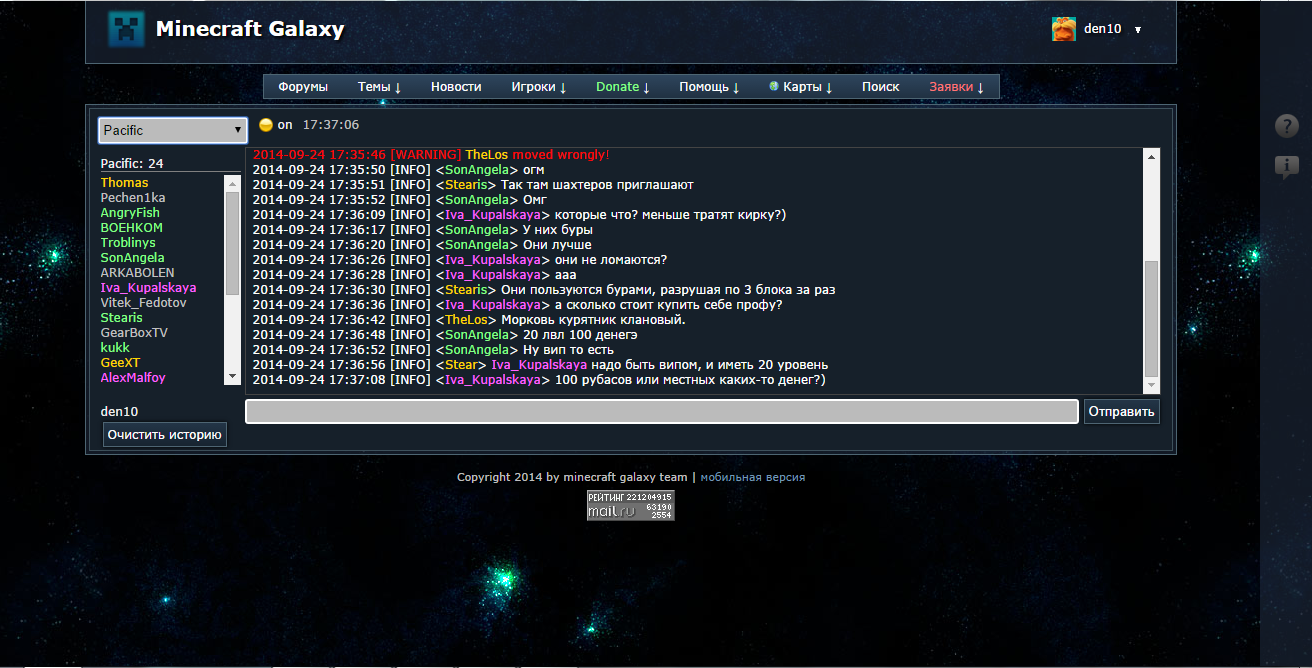Select player AngryFish in the list
Image resolution: width=1312 pixels, height=668 pixels.
130,213
